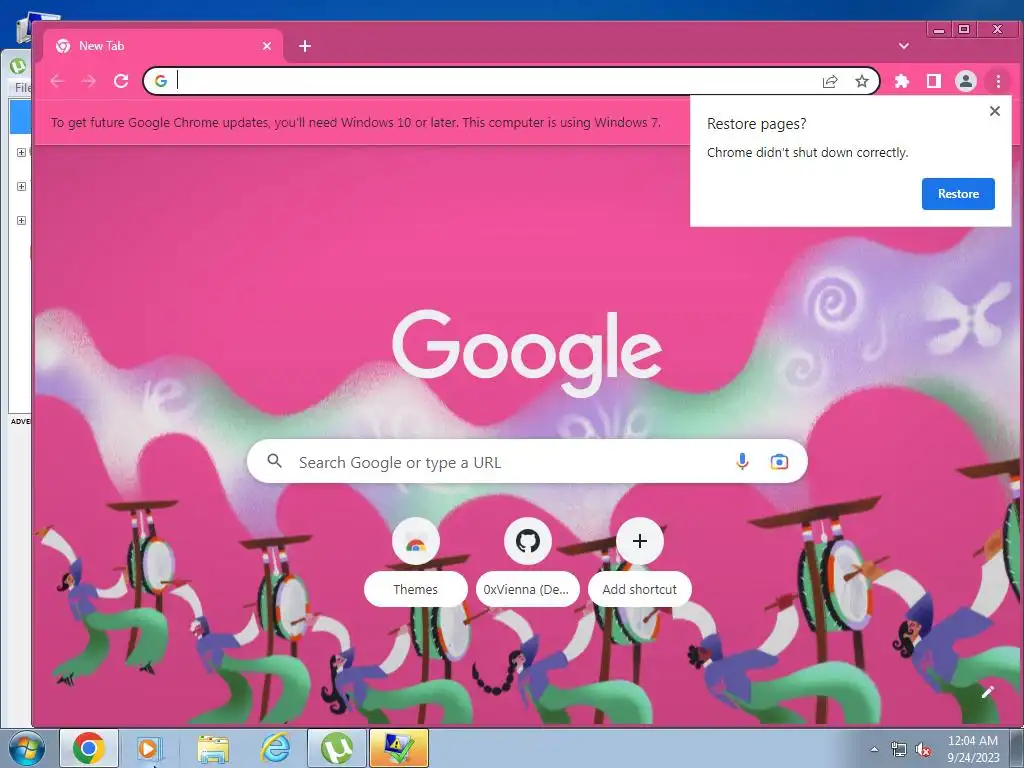Close the New Tab tab
This screenshot has width=1024, height=768.
click(266, 46)
